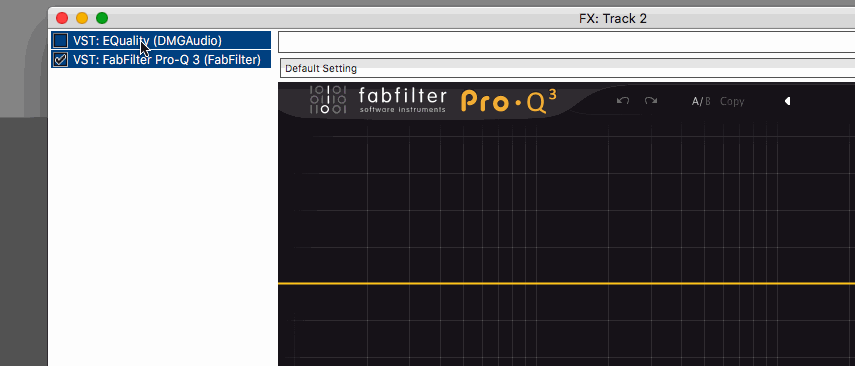Image resolution: width=855 pixels, height=366 pixels.
Task: Enable the EQuality plugin checkbox
Action: 61,40
